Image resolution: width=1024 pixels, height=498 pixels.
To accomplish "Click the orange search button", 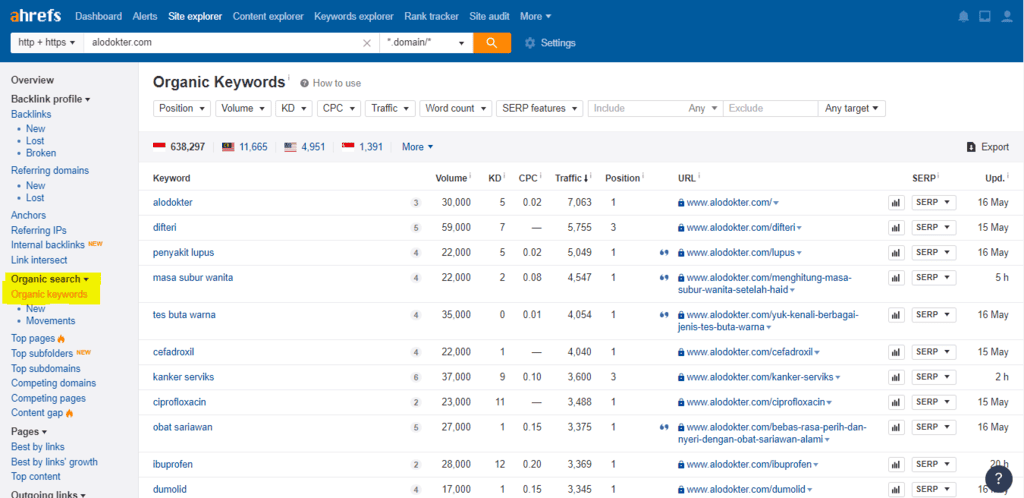I will (x=492, y=42).
